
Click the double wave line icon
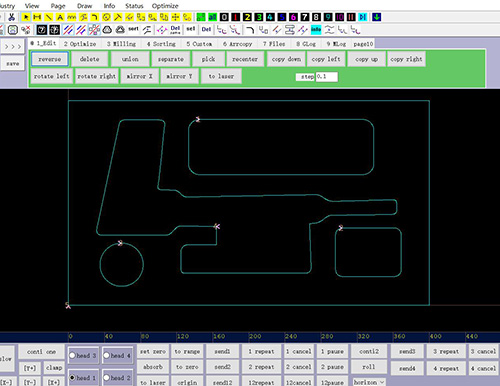(x=329, y=30)
